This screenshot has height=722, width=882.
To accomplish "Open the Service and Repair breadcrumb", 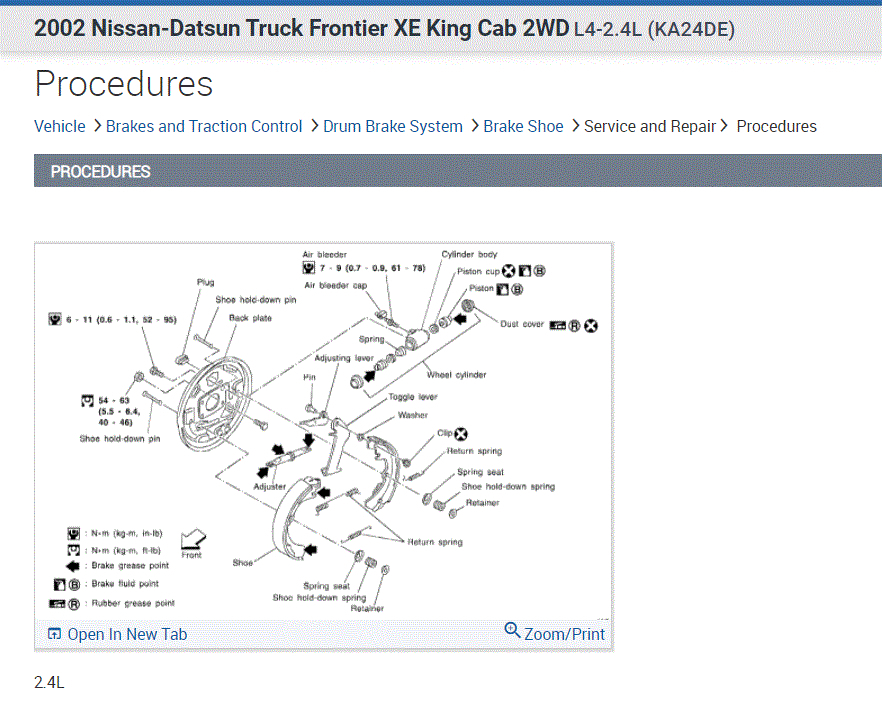I will pos(650,126).
